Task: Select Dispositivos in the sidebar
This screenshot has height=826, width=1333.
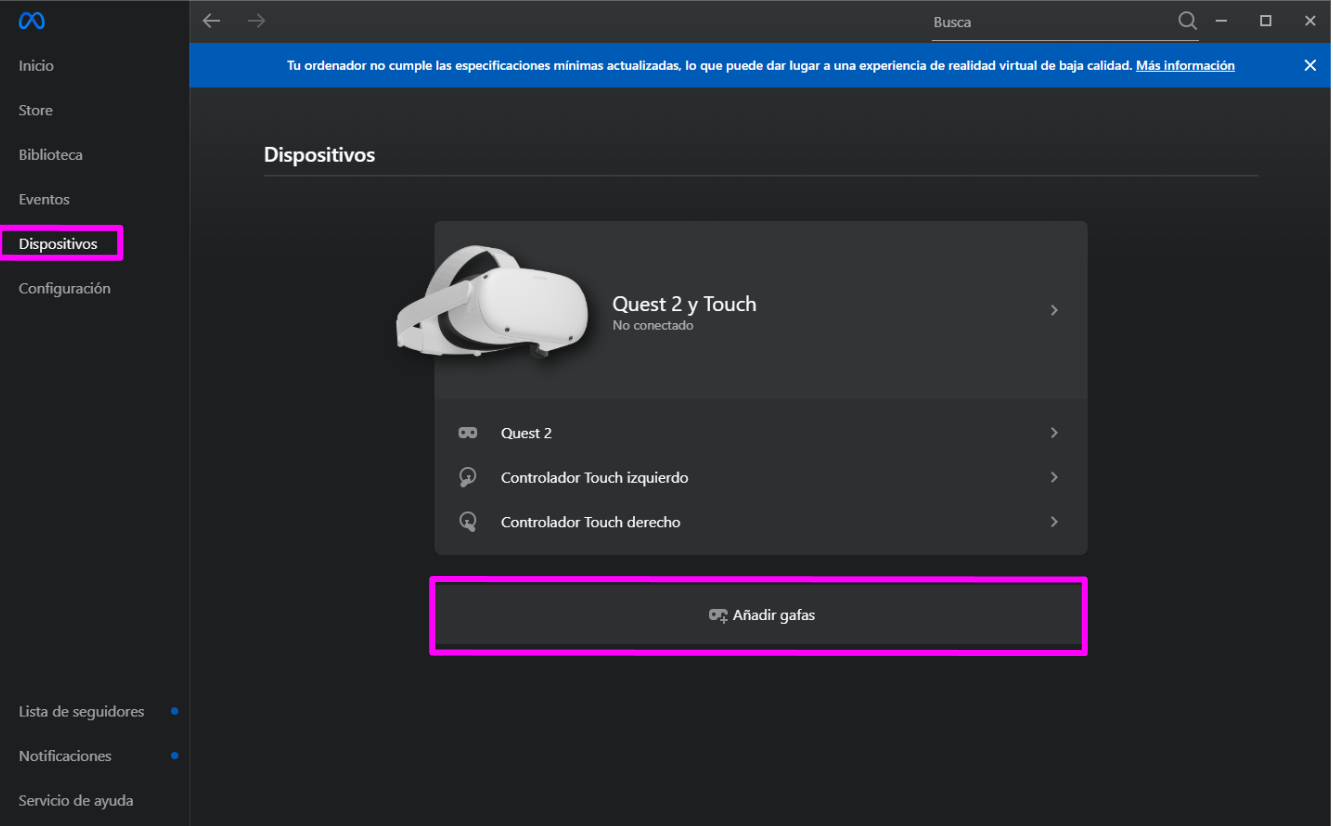Action: point(58,244)
